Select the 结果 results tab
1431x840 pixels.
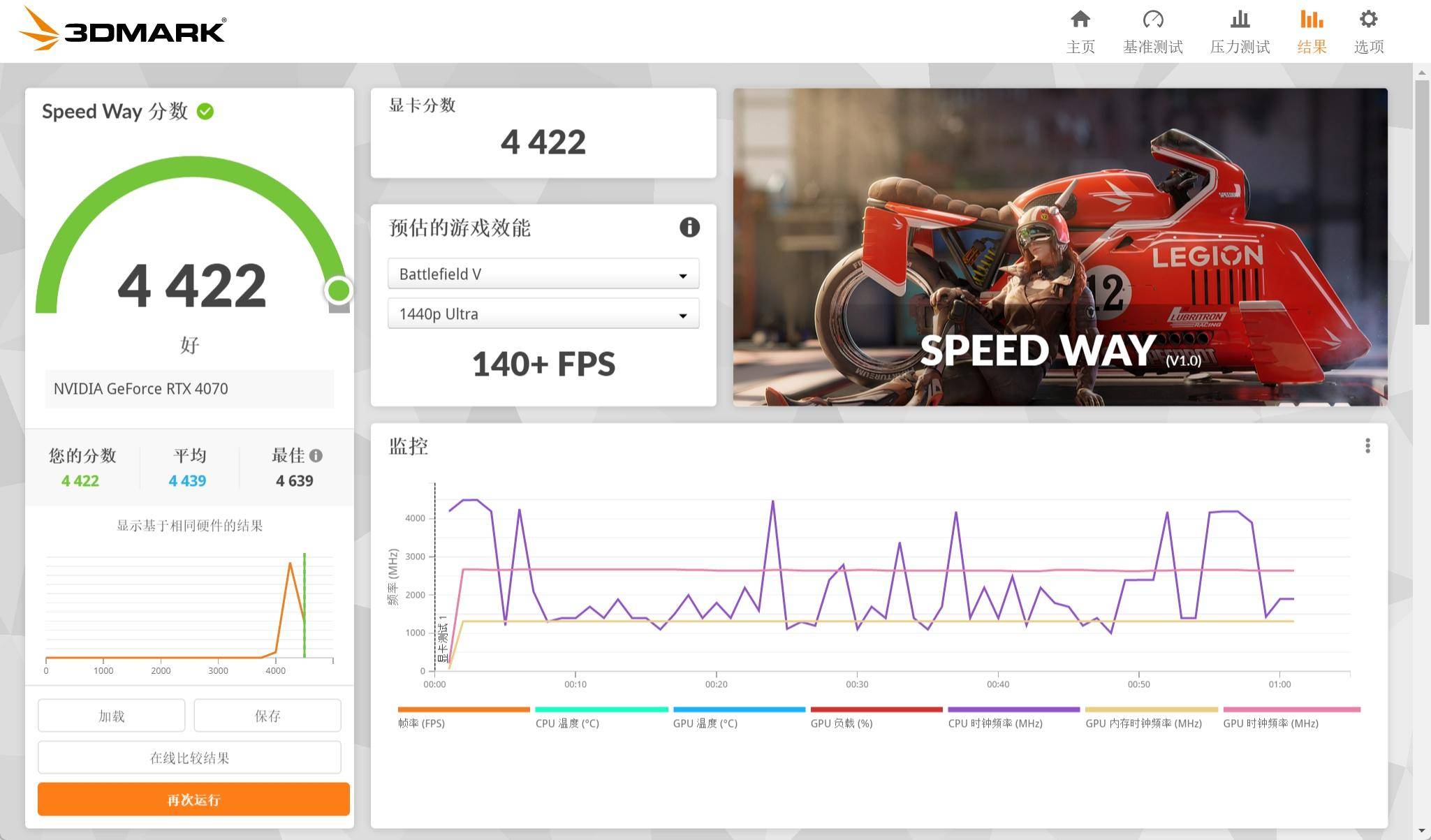[1312, 31]
